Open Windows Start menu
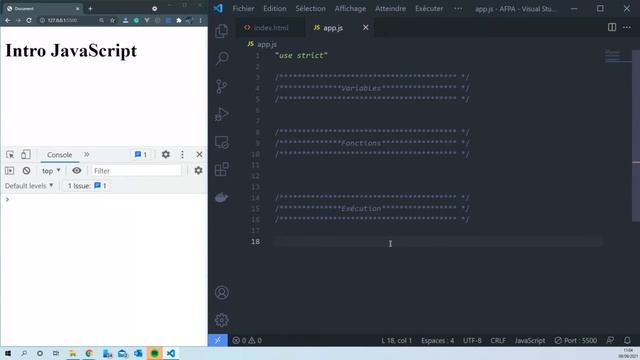The height and width of the screenshot is (360, 640). coord(8,353)
